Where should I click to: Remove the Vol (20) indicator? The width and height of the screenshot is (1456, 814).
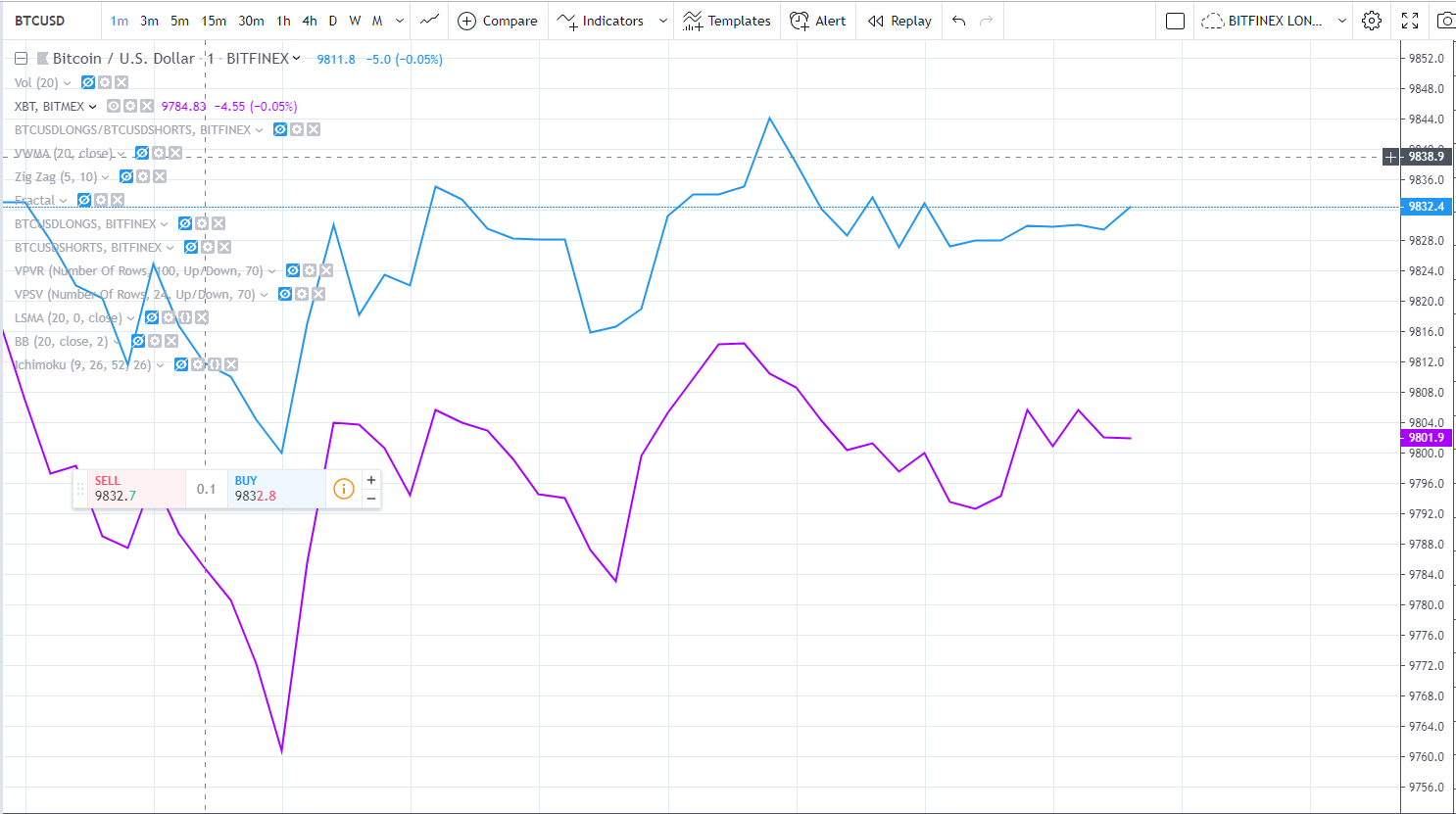121,82
